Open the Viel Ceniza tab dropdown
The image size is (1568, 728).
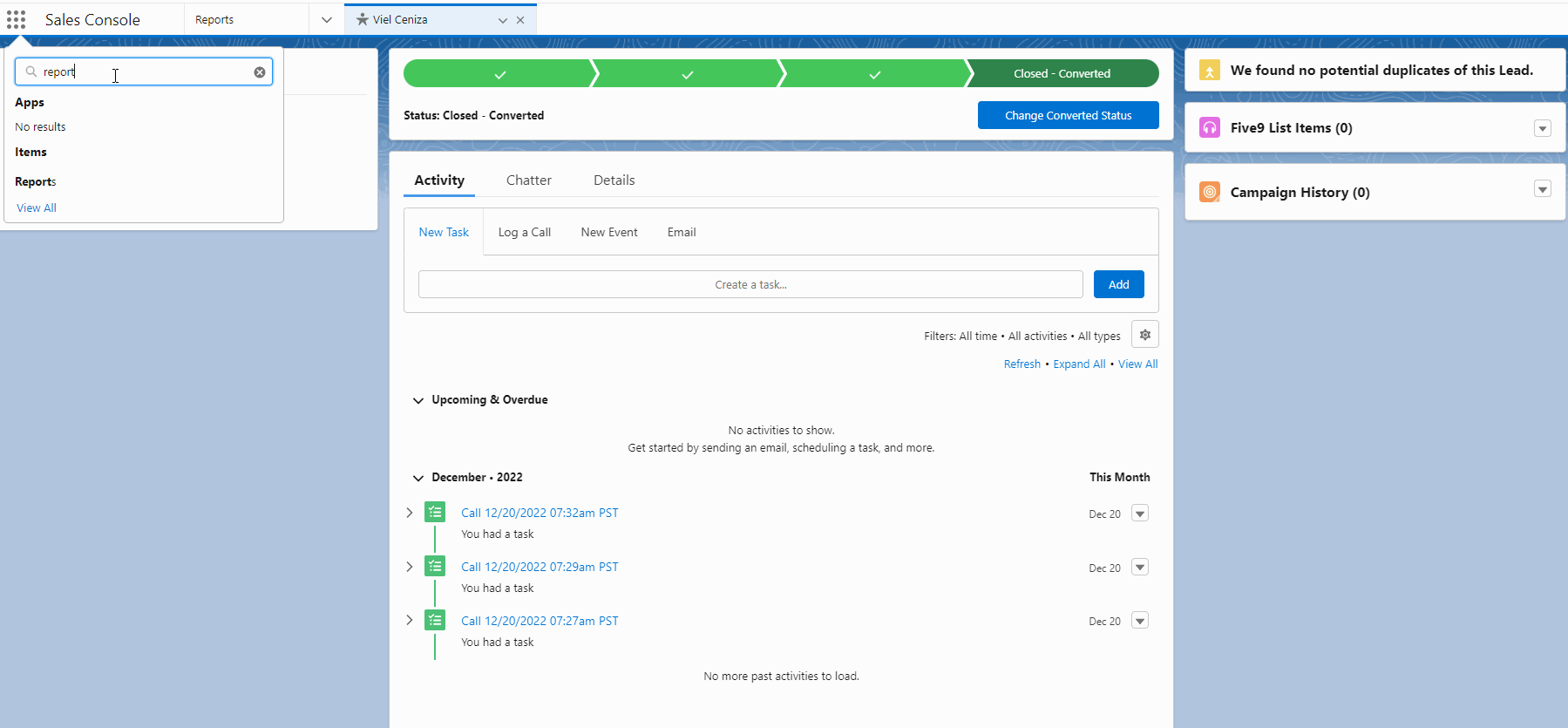(x=503, y=20)
